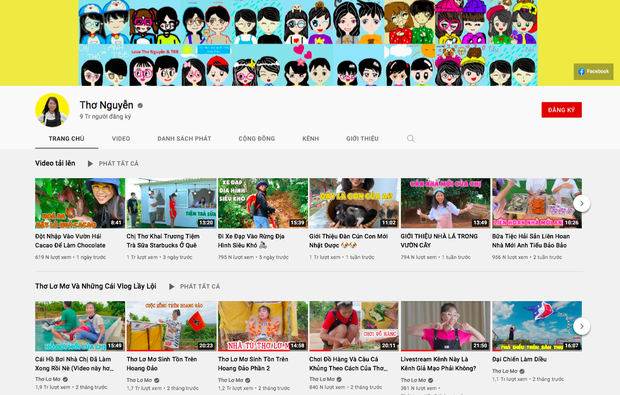Image resolution: width=620 pixels, height=395 pixels.
Task: Click the red ĐĂNG KÝ subscribe button
Action: pos(561,110)
